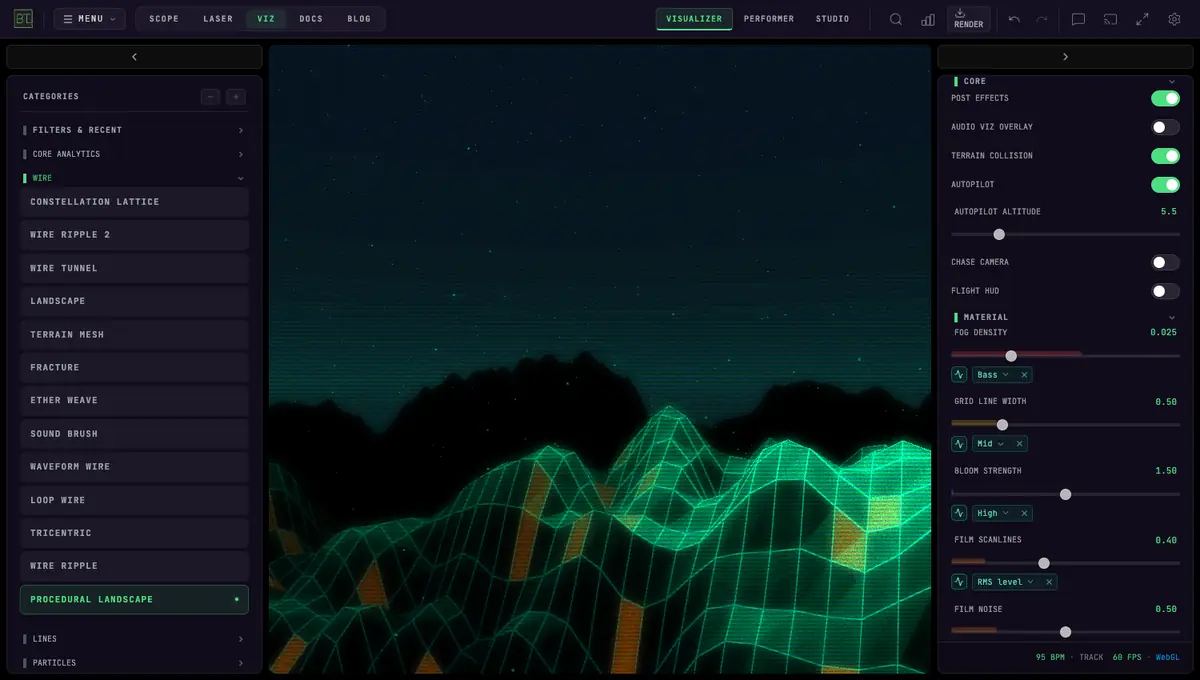The height and width of the screenshot is (680, 1200).
Task: Click Autopilot Altitude slider handle
Action: (999, 234)
